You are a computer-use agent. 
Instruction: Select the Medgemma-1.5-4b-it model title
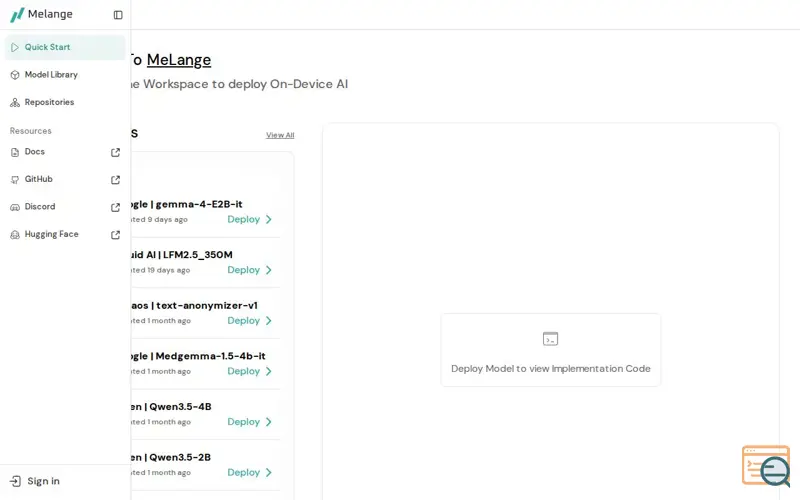pyautogui.click(x=198, y=356)
